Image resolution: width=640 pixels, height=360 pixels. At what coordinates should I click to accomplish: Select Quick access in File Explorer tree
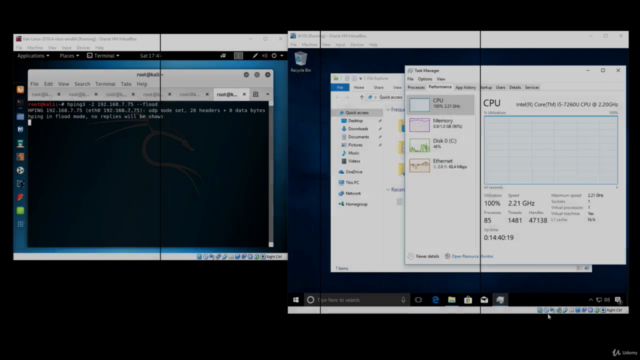[357, 113]
